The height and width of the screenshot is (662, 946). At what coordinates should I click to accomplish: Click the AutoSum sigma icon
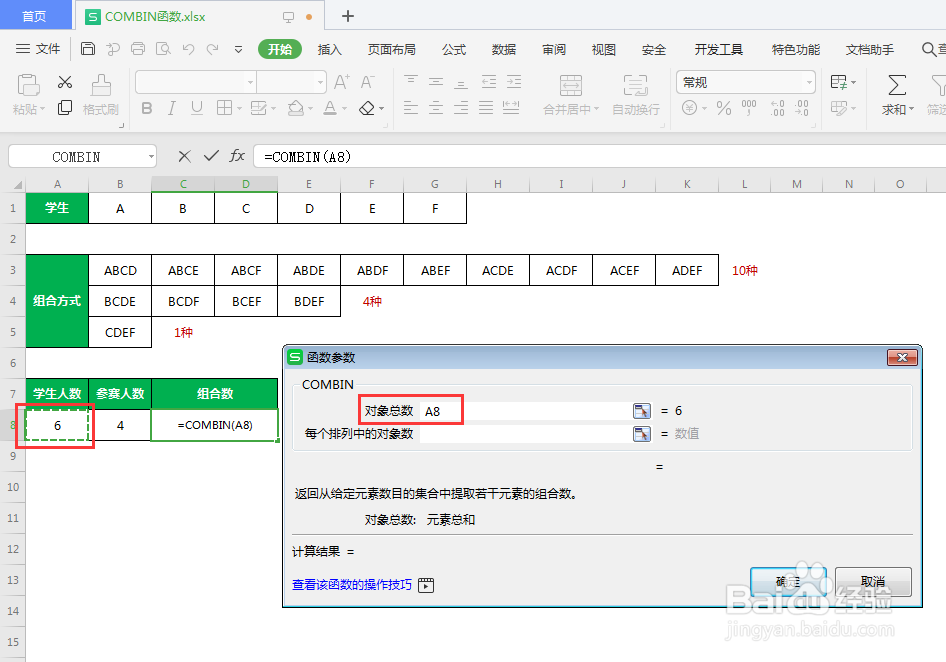(x=897, y=85)
